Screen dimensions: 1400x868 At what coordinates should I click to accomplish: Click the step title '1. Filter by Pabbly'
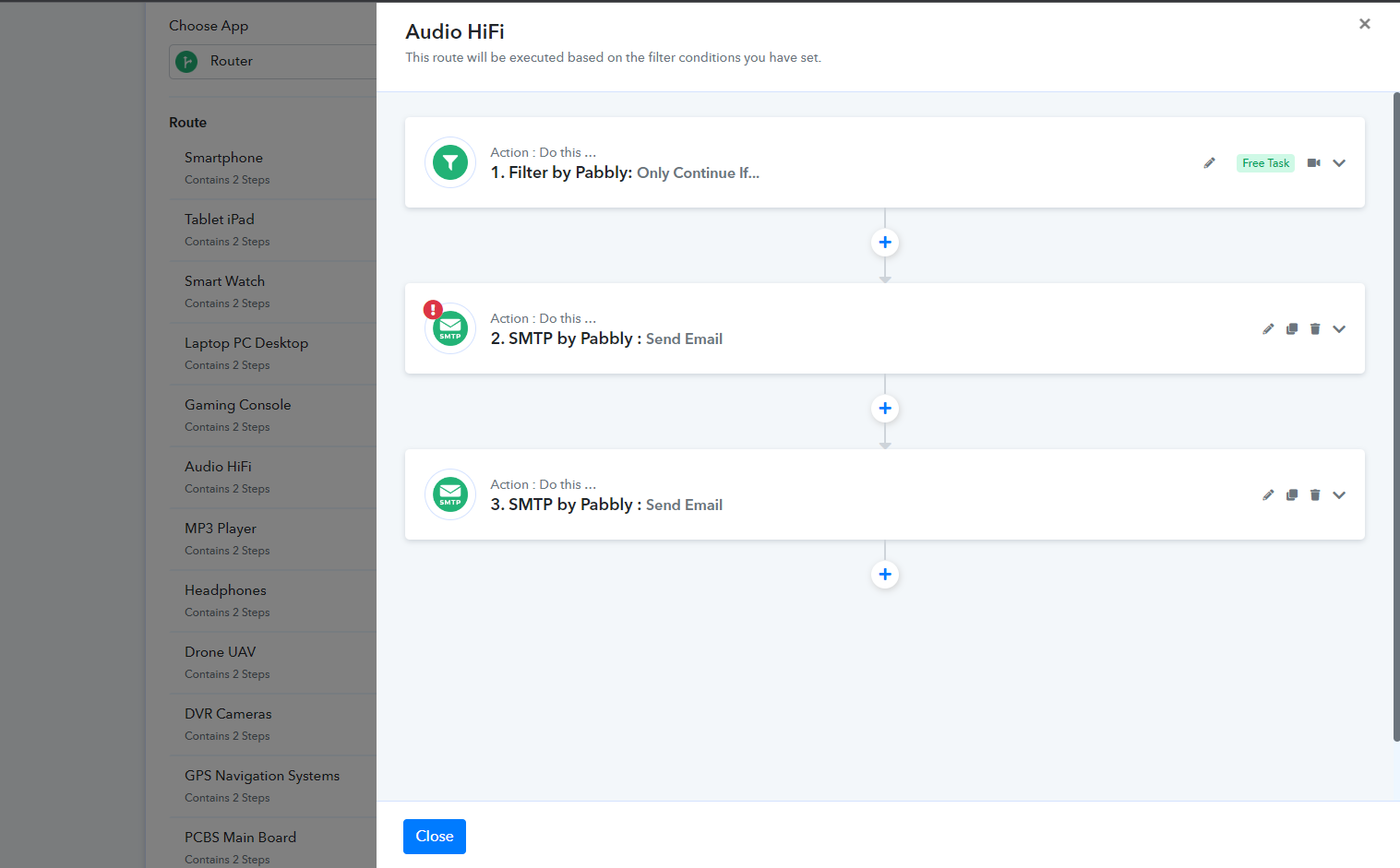560,172
